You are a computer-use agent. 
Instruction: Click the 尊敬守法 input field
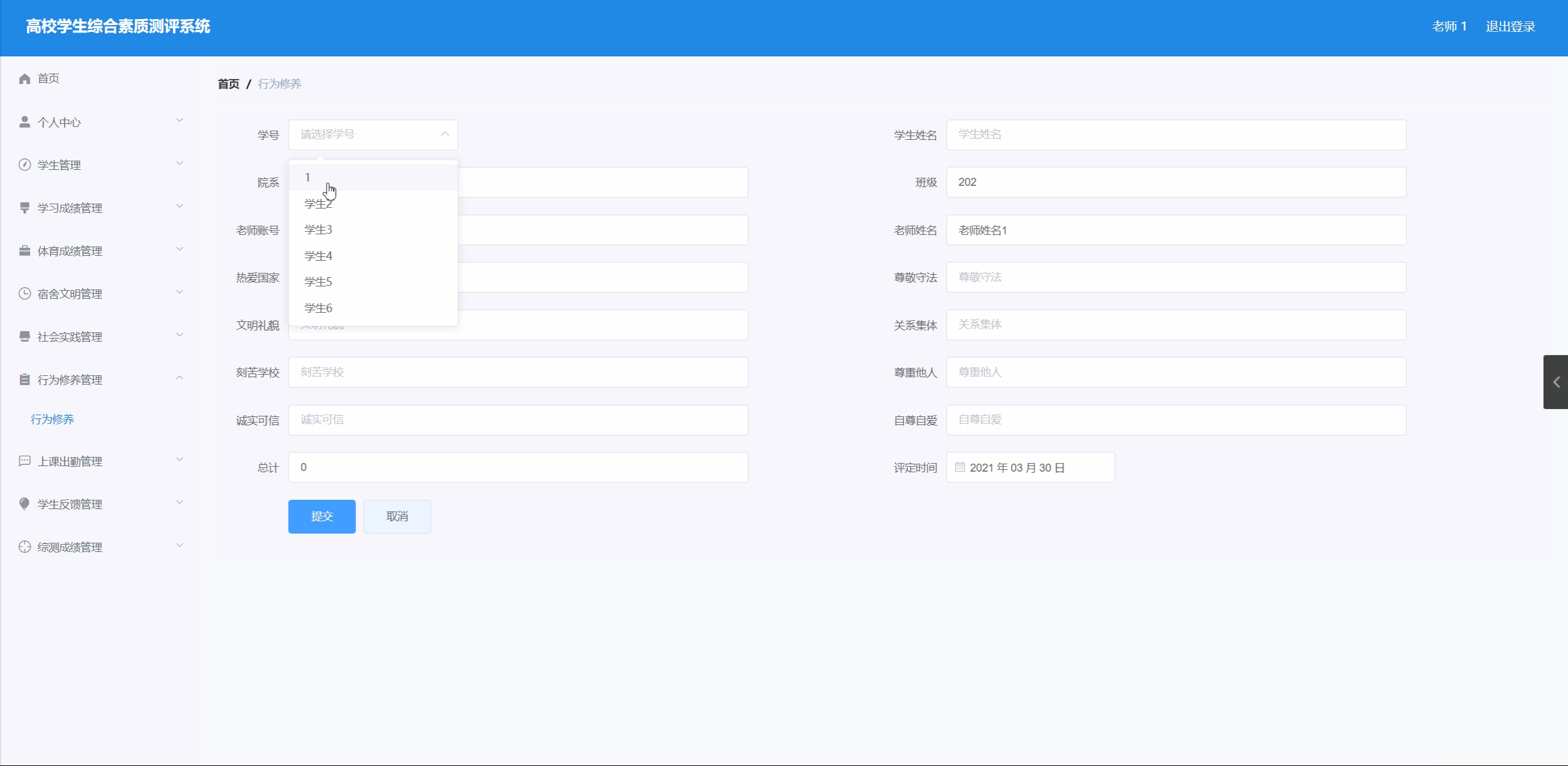[x=1176, y=277]
